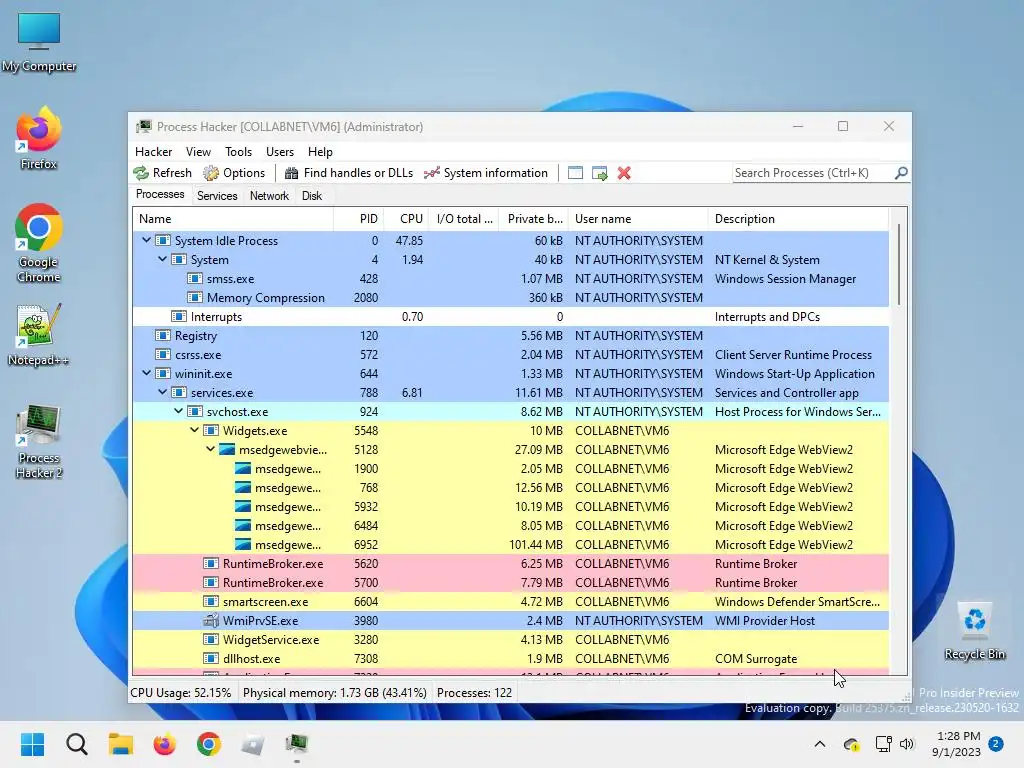The width and height of the screenshot is (1024, 768).
Task: Collapse the Widgets.exe node
Action: point(195,430)
